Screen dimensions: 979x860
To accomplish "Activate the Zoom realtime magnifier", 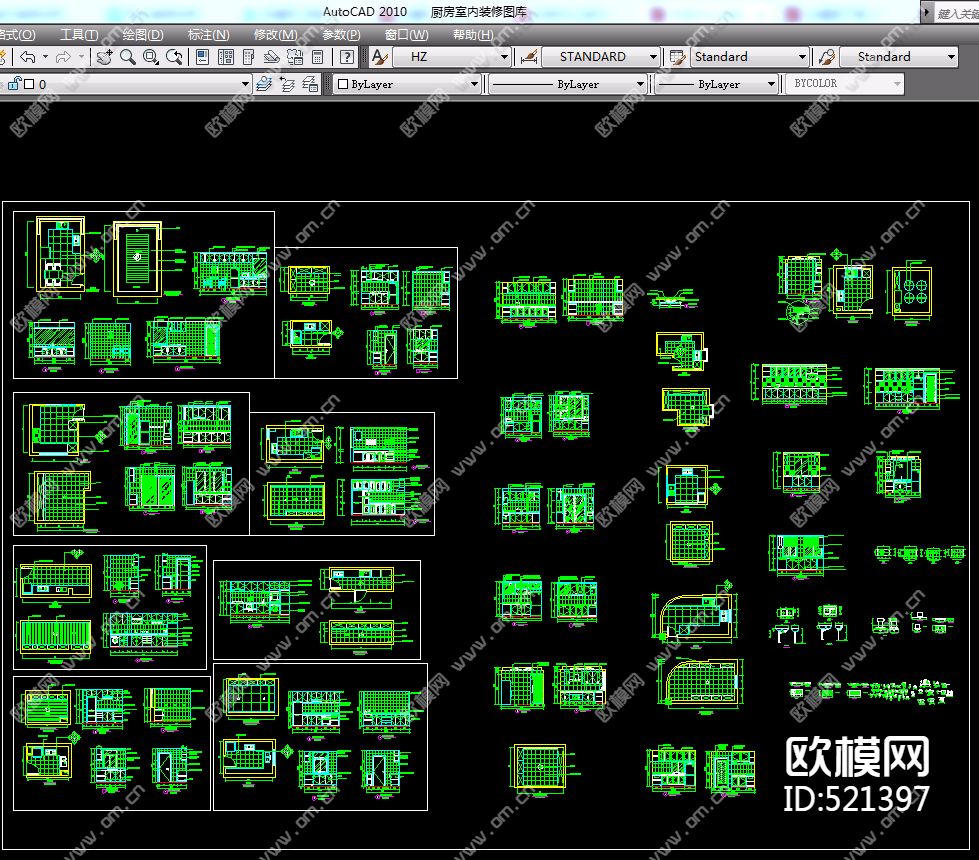I will (x=128, y=57).
